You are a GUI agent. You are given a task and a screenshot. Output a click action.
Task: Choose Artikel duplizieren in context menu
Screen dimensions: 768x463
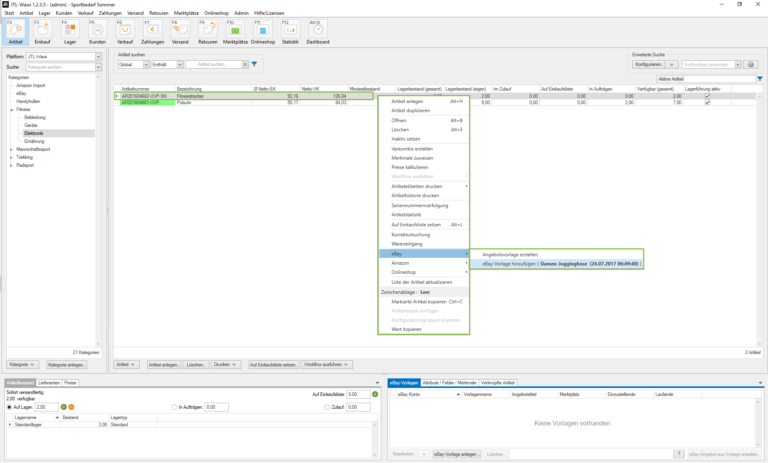[x=412, y=110]
